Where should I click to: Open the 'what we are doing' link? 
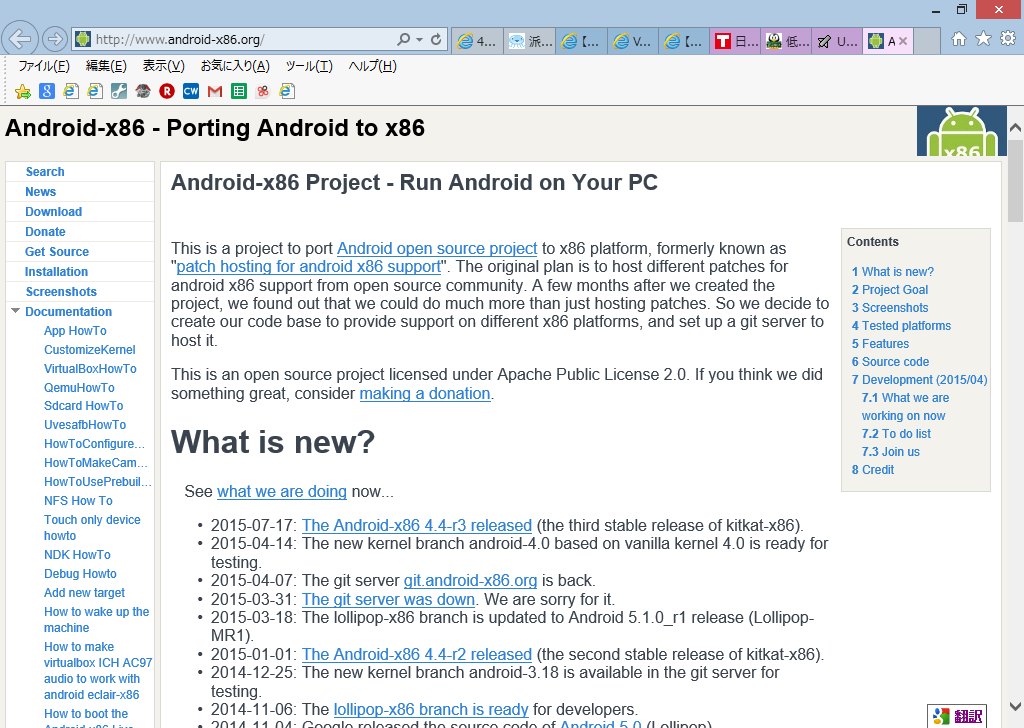point(281,491)
